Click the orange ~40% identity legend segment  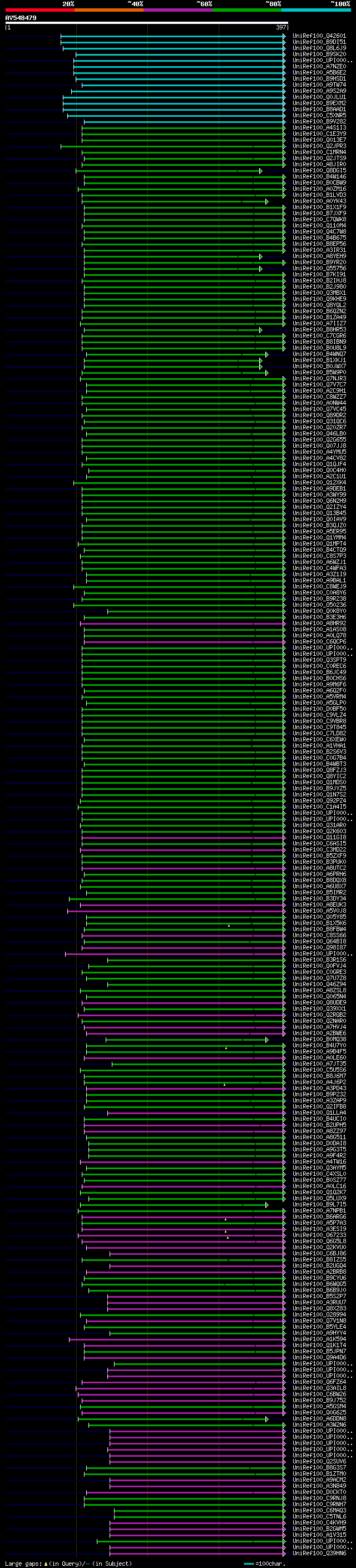[x=109, y=10]
